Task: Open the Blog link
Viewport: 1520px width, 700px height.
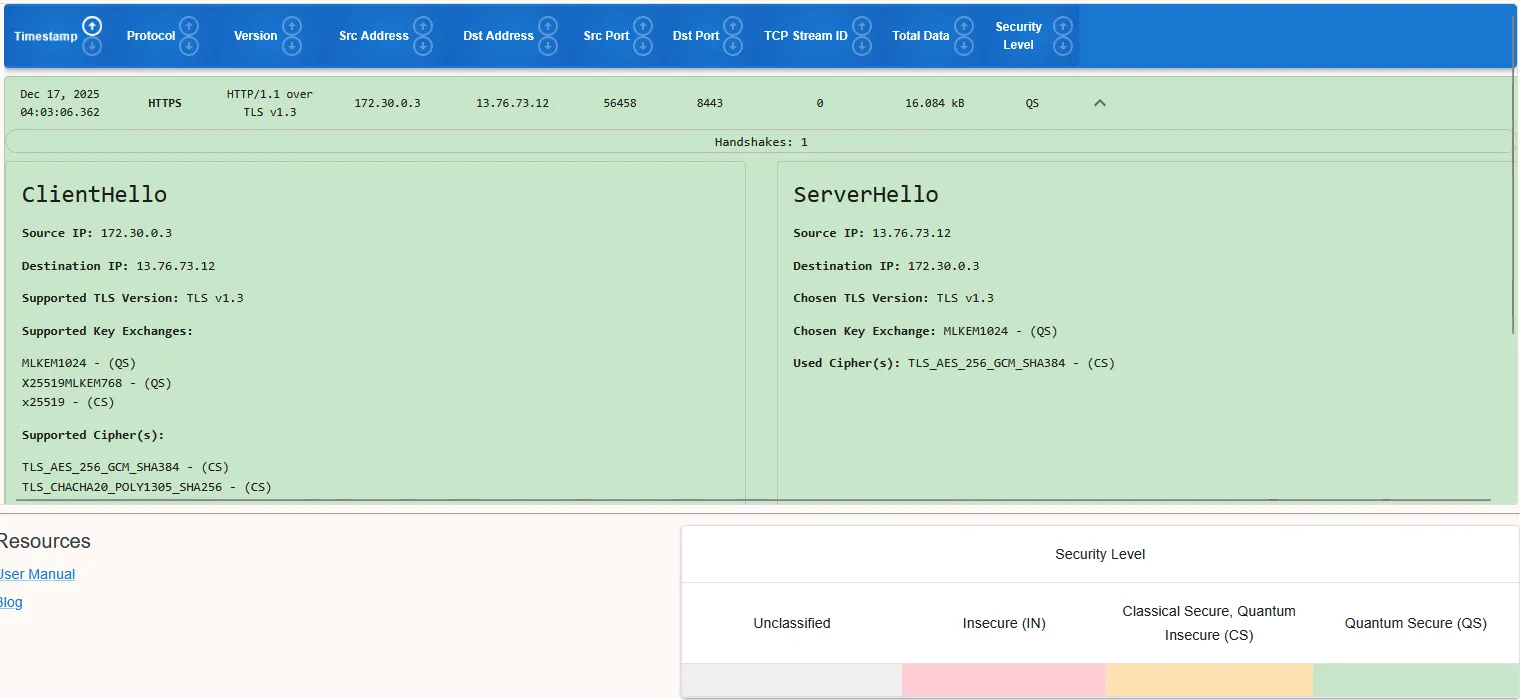Action: click(x=11, y=601)
